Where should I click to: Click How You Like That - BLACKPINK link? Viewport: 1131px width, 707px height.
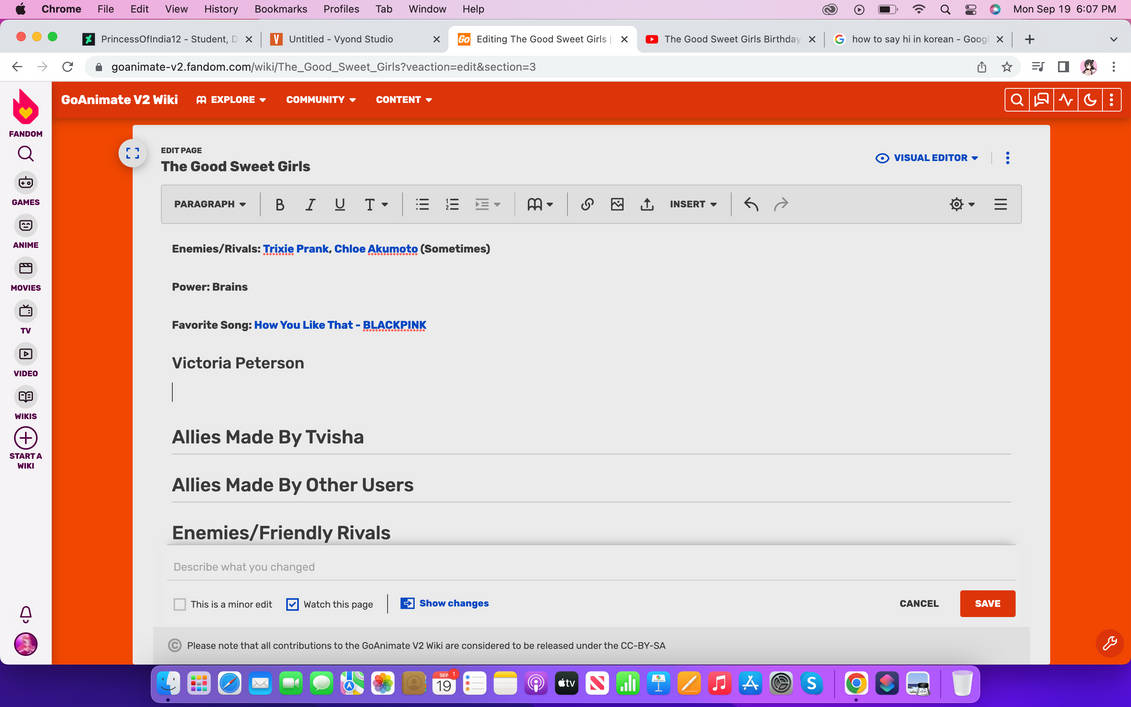[340, 325]
